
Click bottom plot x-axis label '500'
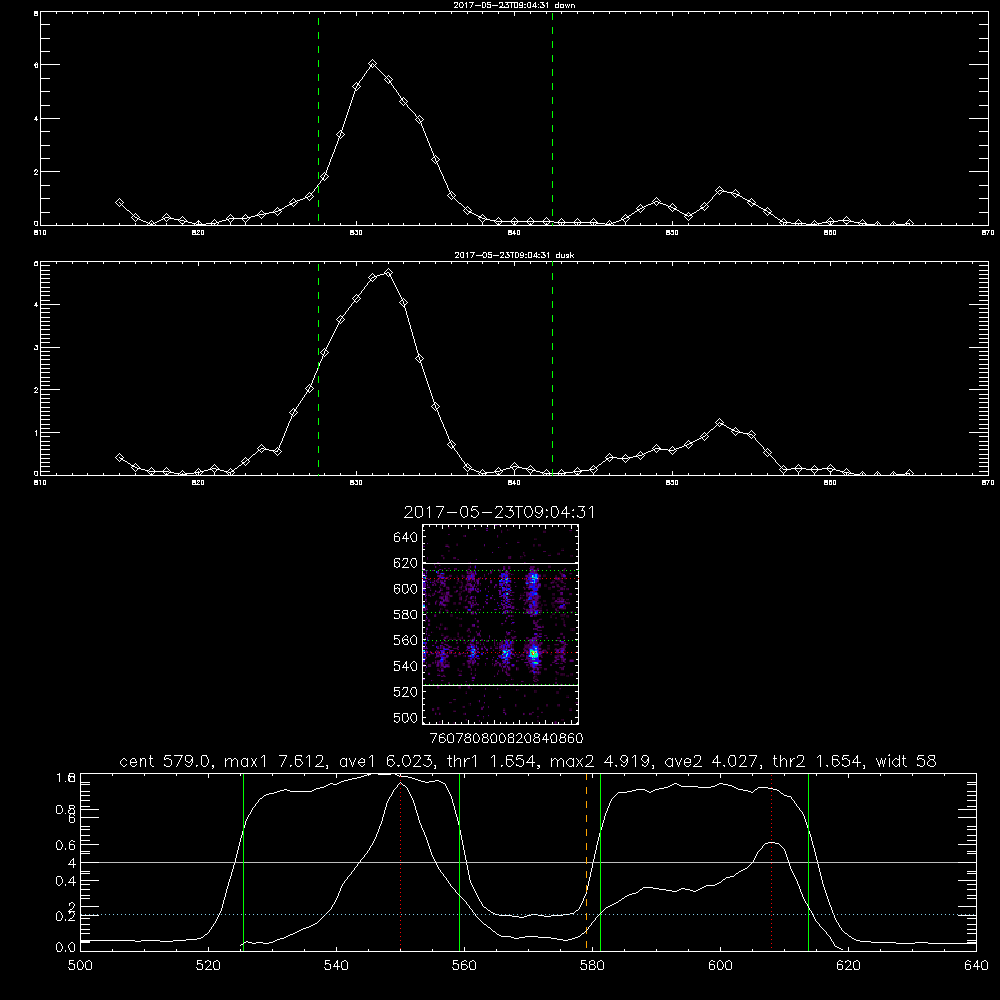click(x=80, y=966)
